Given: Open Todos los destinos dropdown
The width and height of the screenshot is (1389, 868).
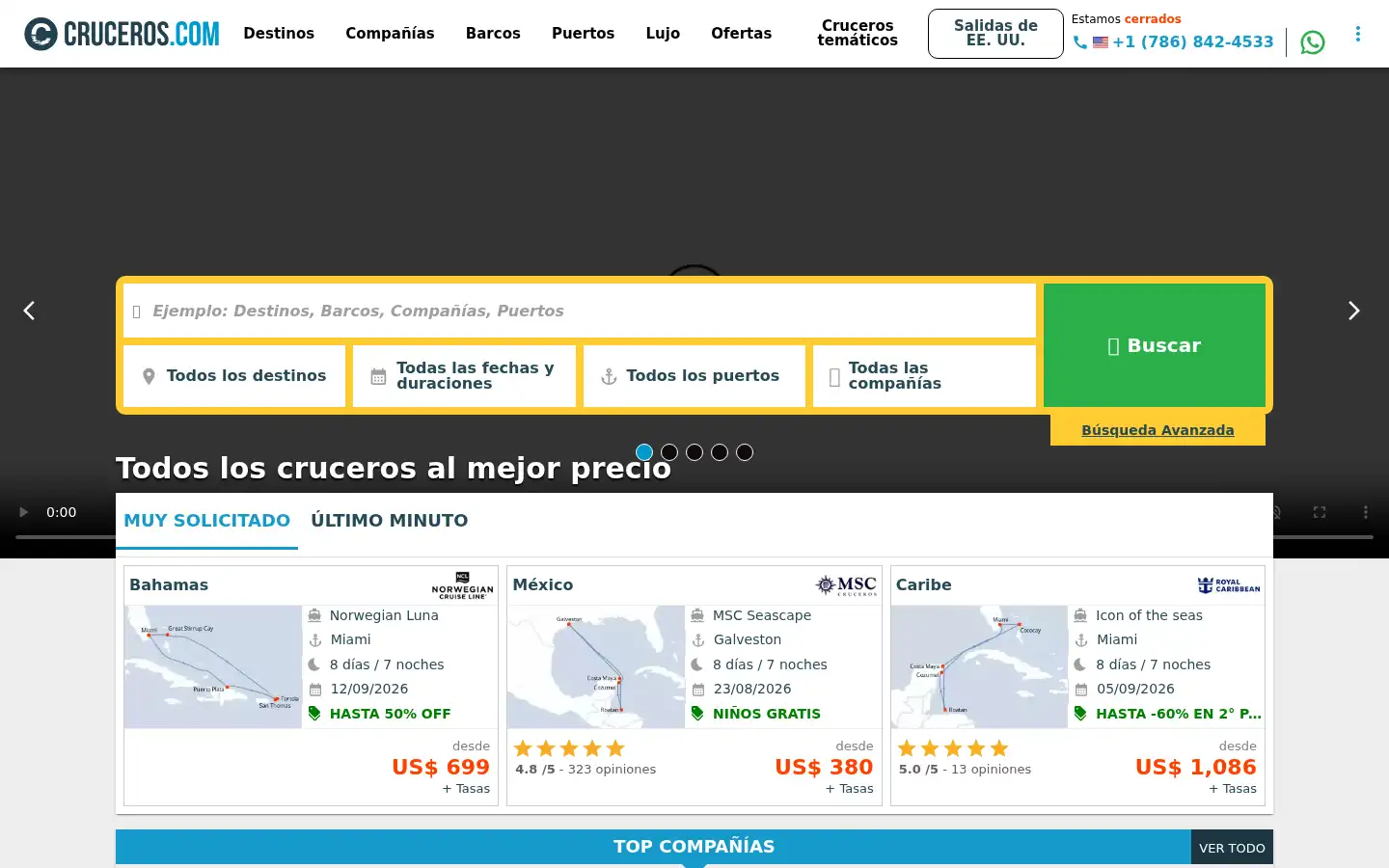Looking at the screenshot, I should 234,376.
